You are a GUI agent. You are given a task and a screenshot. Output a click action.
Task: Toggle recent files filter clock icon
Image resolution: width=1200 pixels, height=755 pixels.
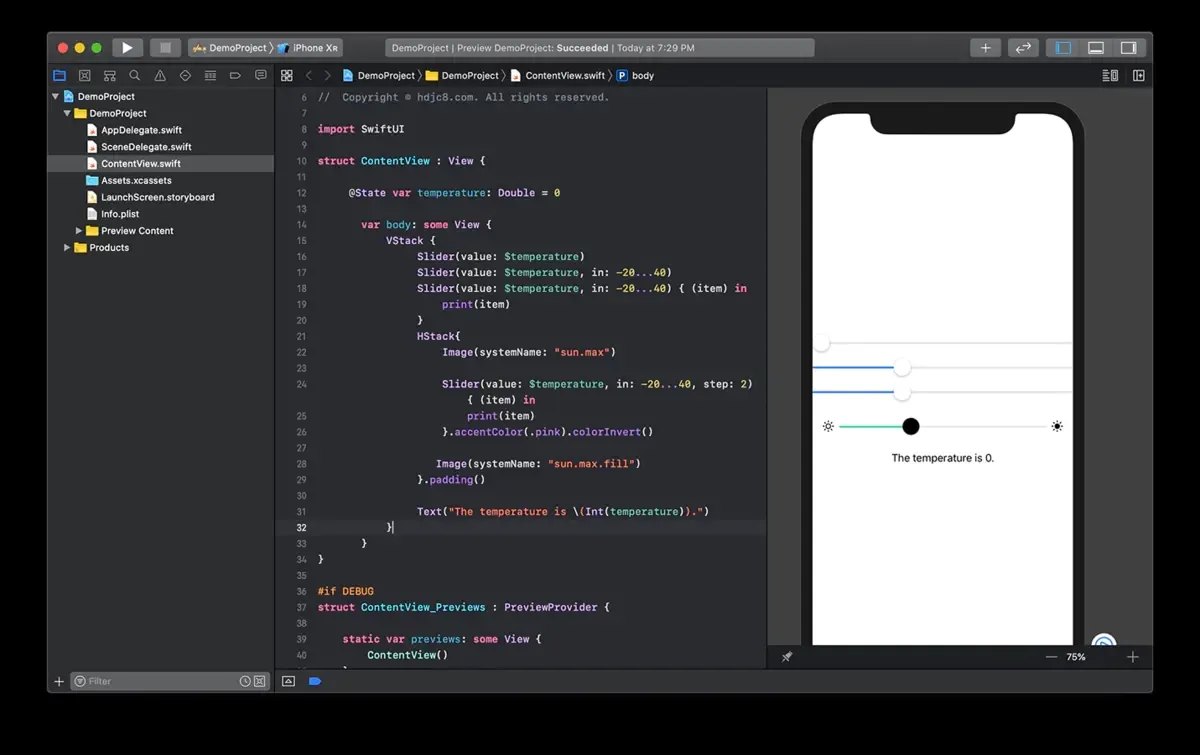(245, 681)
